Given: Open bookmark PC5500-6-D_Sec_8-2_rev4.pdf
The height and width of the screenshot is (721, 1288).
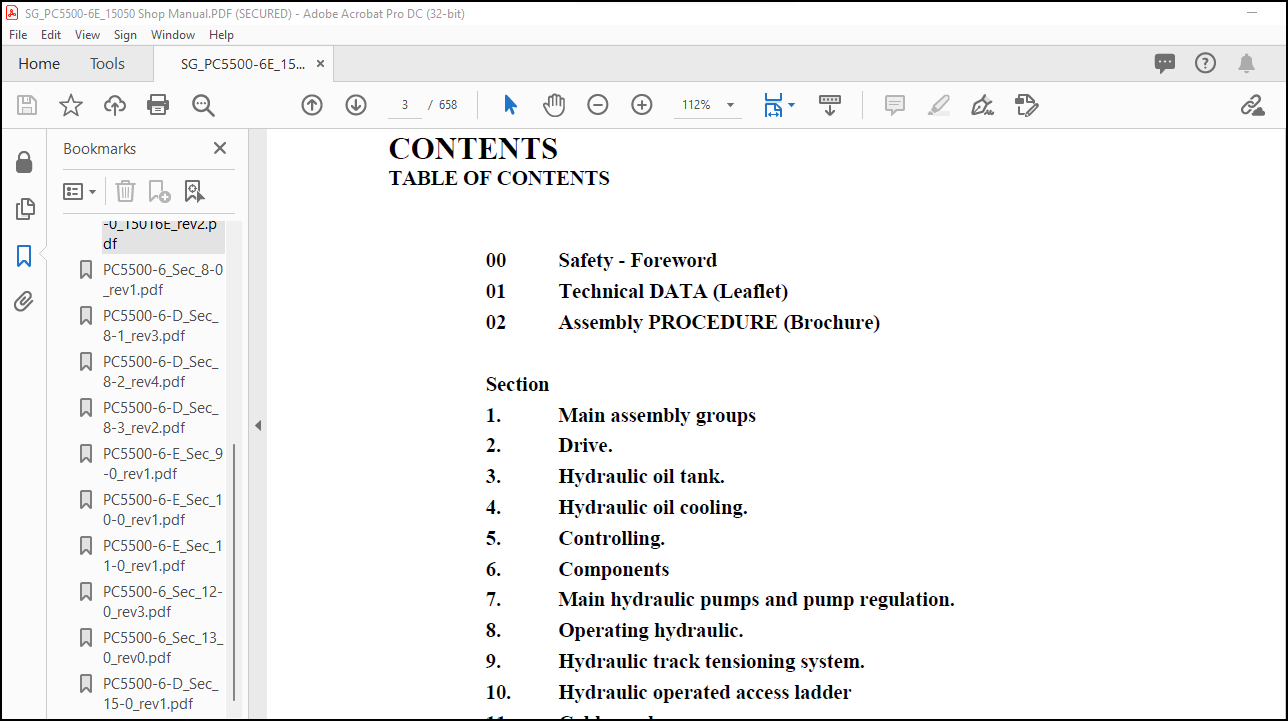Looking at the screenshot, I should (x=160, y=372).
